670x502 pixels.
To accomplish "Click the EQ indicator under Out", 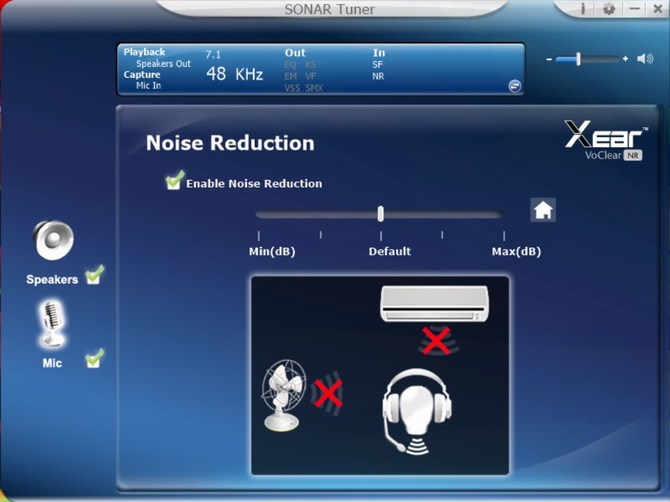I will [290, 65].
